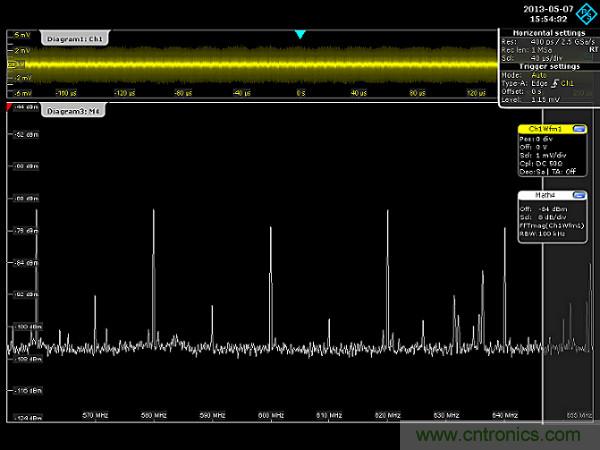Click the Math4 RBW 100 kHz setting

point(543,234)
